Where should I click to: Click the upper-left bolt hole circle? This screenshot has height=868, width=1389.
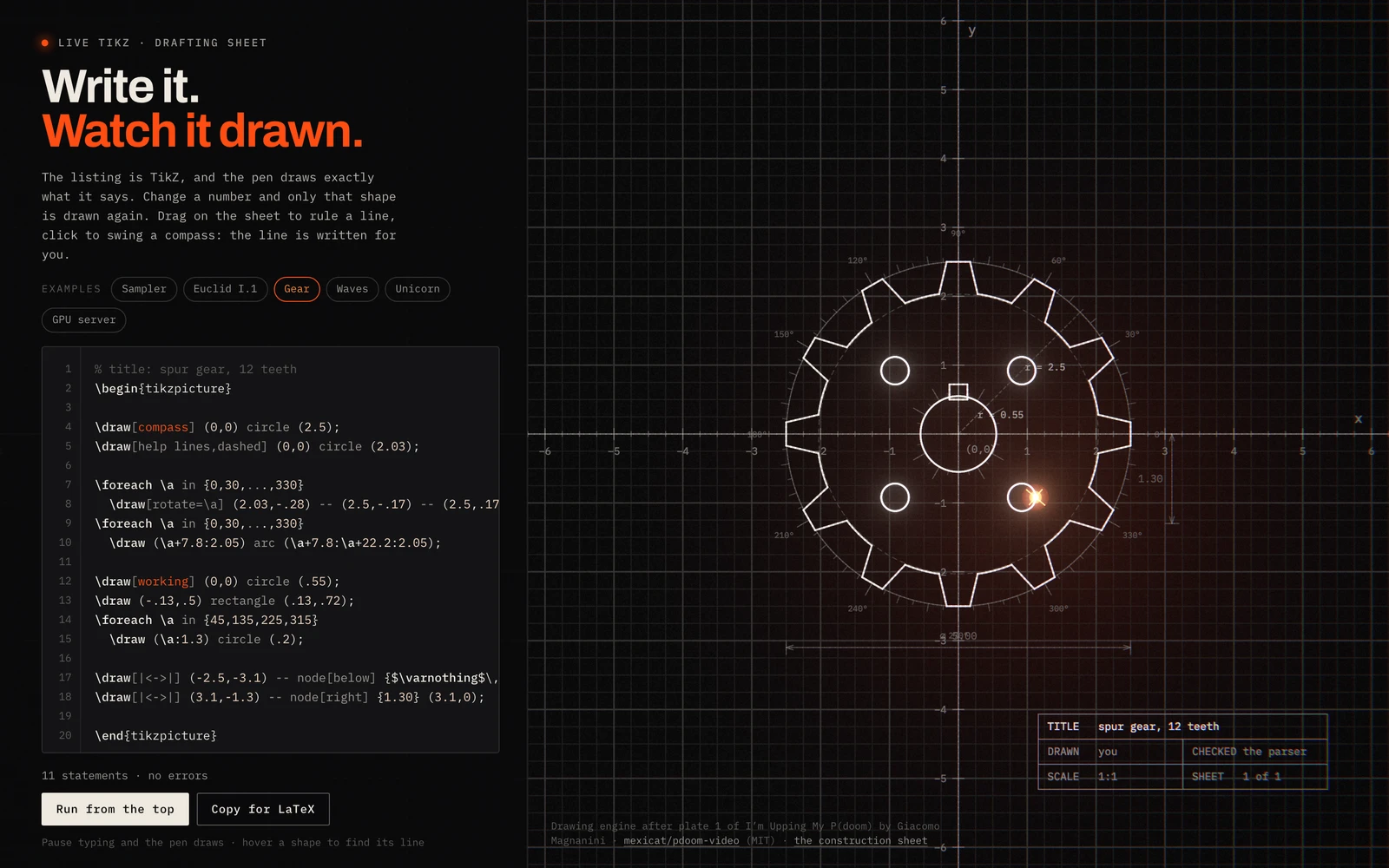tap(895, 371)
